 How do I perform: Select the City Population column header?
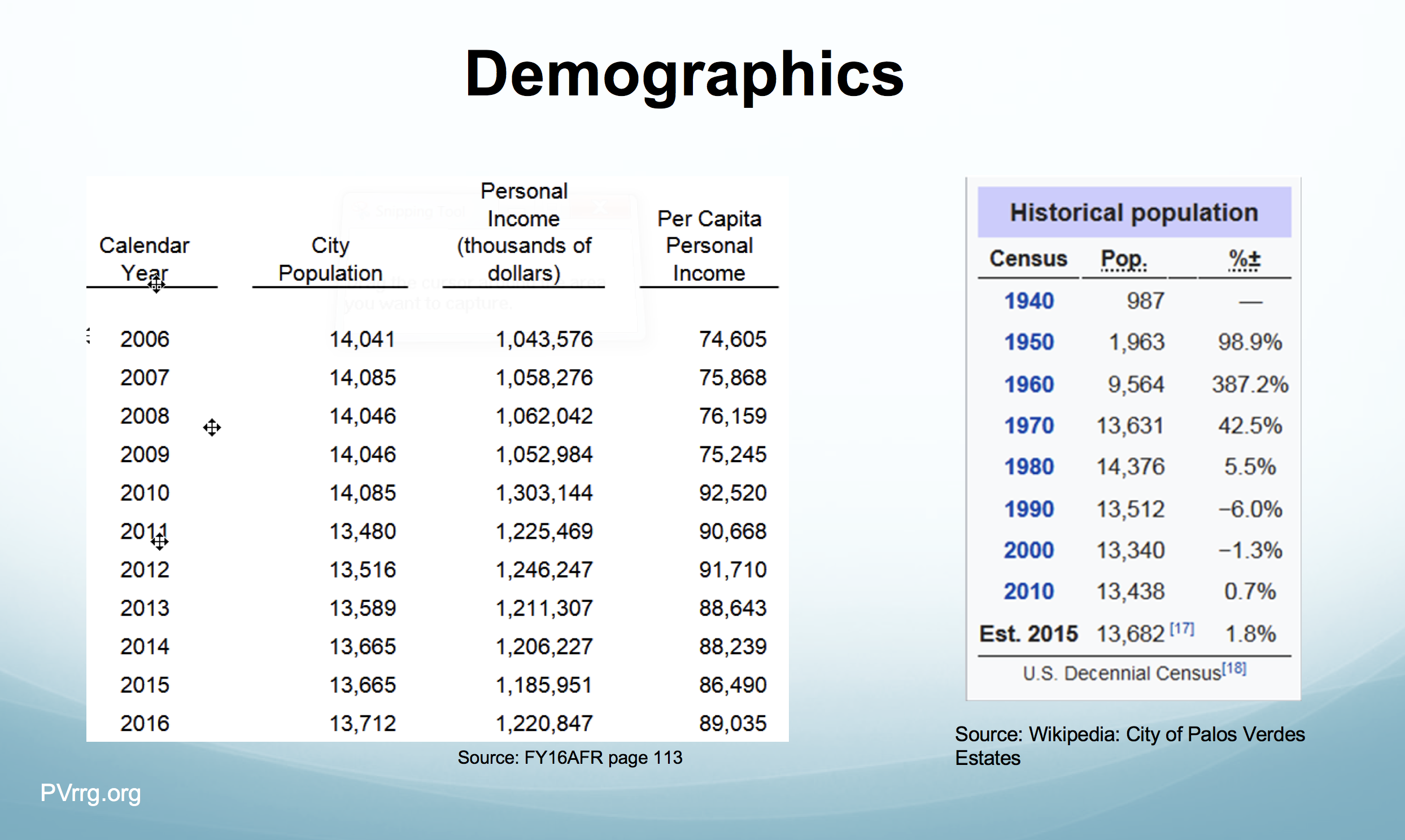click(x=330, y=259)
